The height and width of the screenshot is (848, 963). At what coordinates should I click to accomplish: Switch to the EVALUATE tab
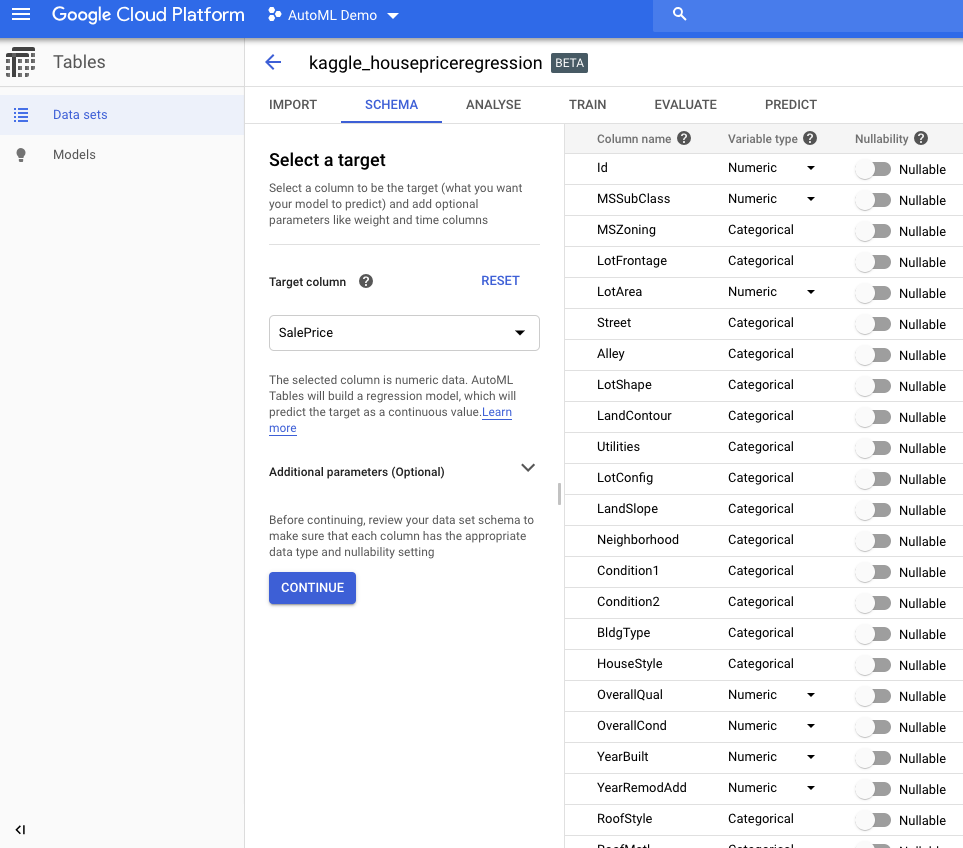coord(685,104)
